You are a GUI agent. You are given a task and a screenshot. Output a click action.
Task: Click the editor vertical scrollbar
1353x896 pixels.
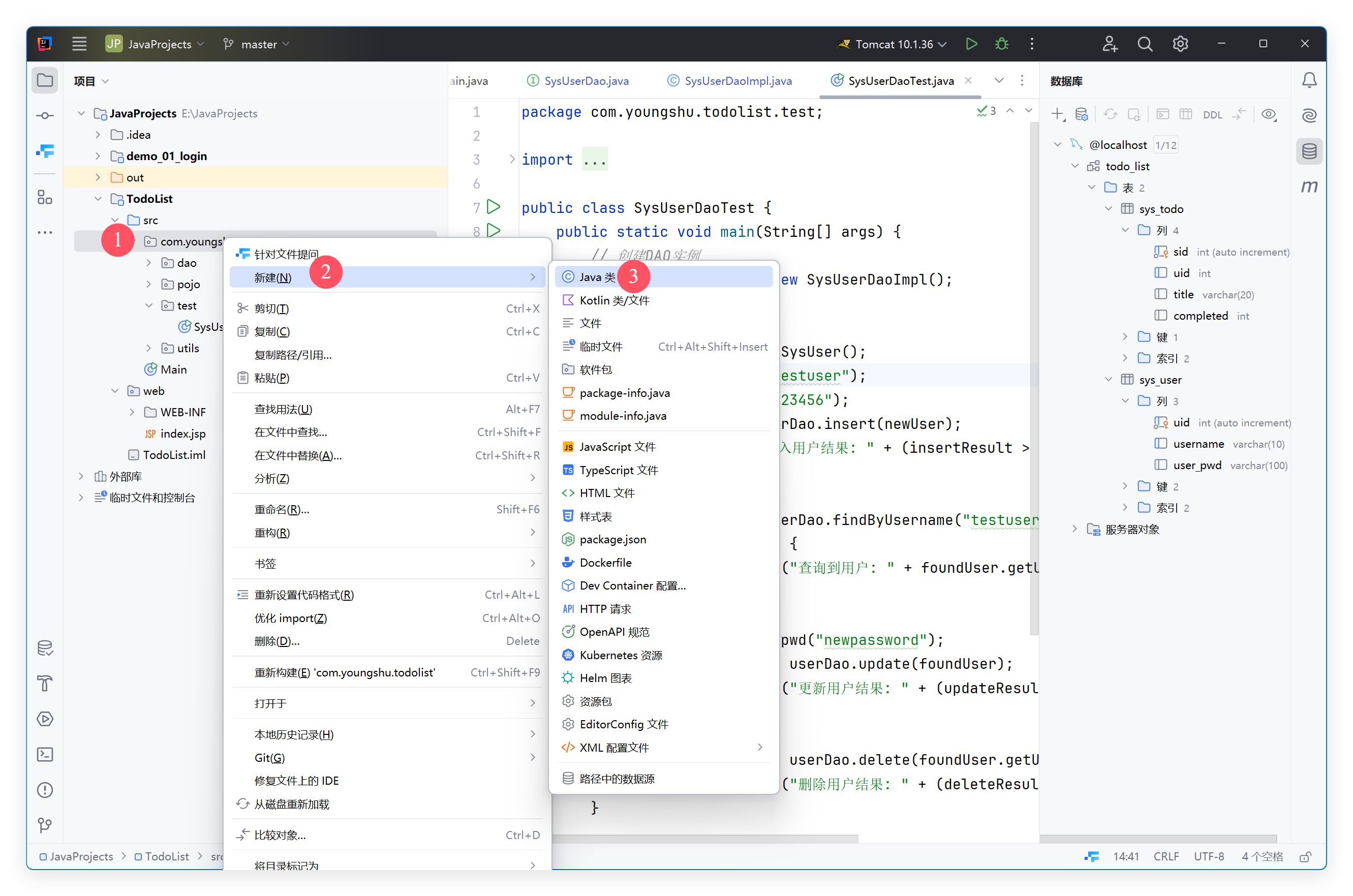[x=1034, y=378]
